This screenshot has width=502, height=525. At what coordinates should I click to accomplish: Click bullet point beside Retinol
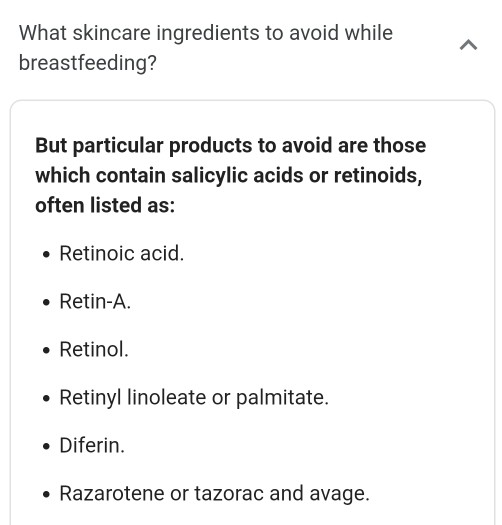[x=47, y=351]
